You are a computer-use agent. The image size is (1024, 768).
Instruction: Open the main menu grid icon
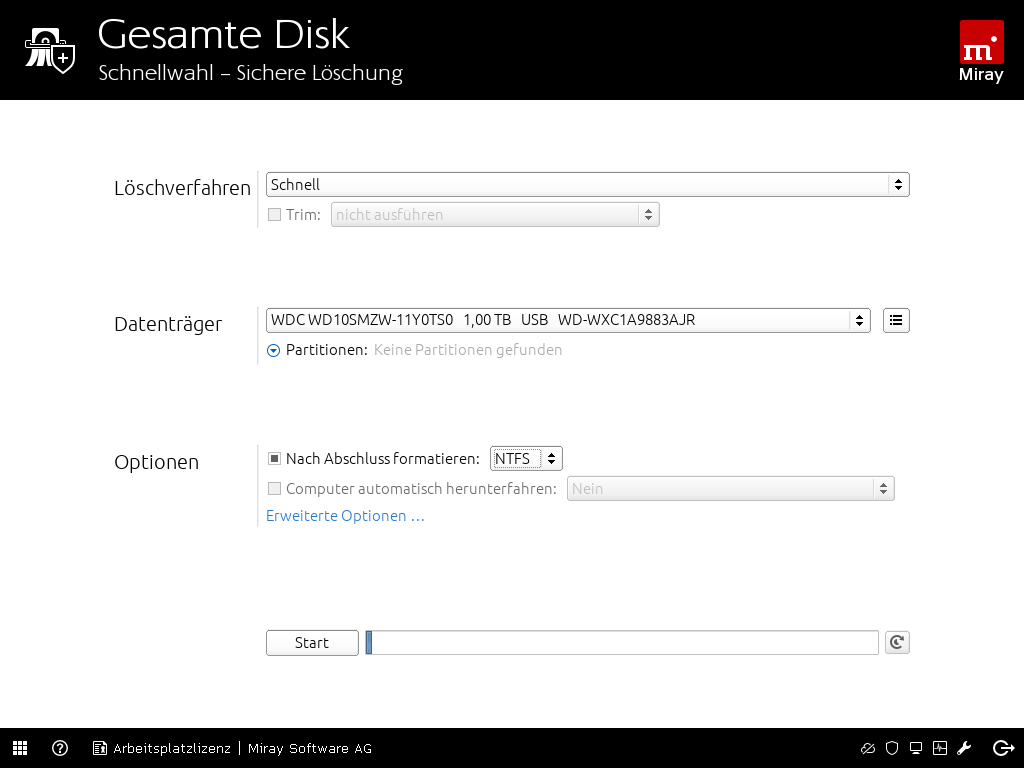click(x=20, y=748)
